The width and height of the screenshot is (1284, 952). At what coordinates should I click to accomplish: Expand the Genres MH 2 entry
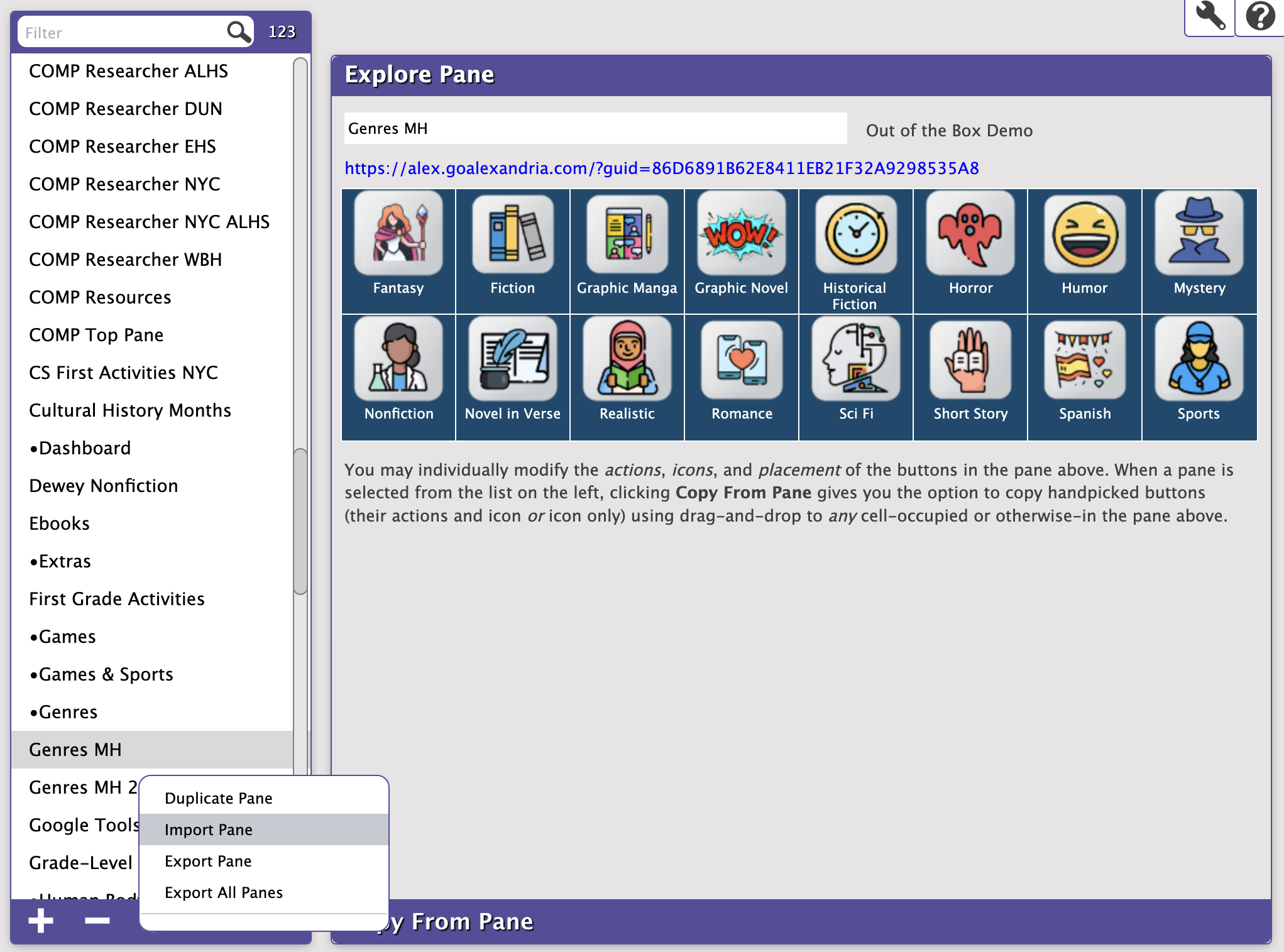(84, 787)
